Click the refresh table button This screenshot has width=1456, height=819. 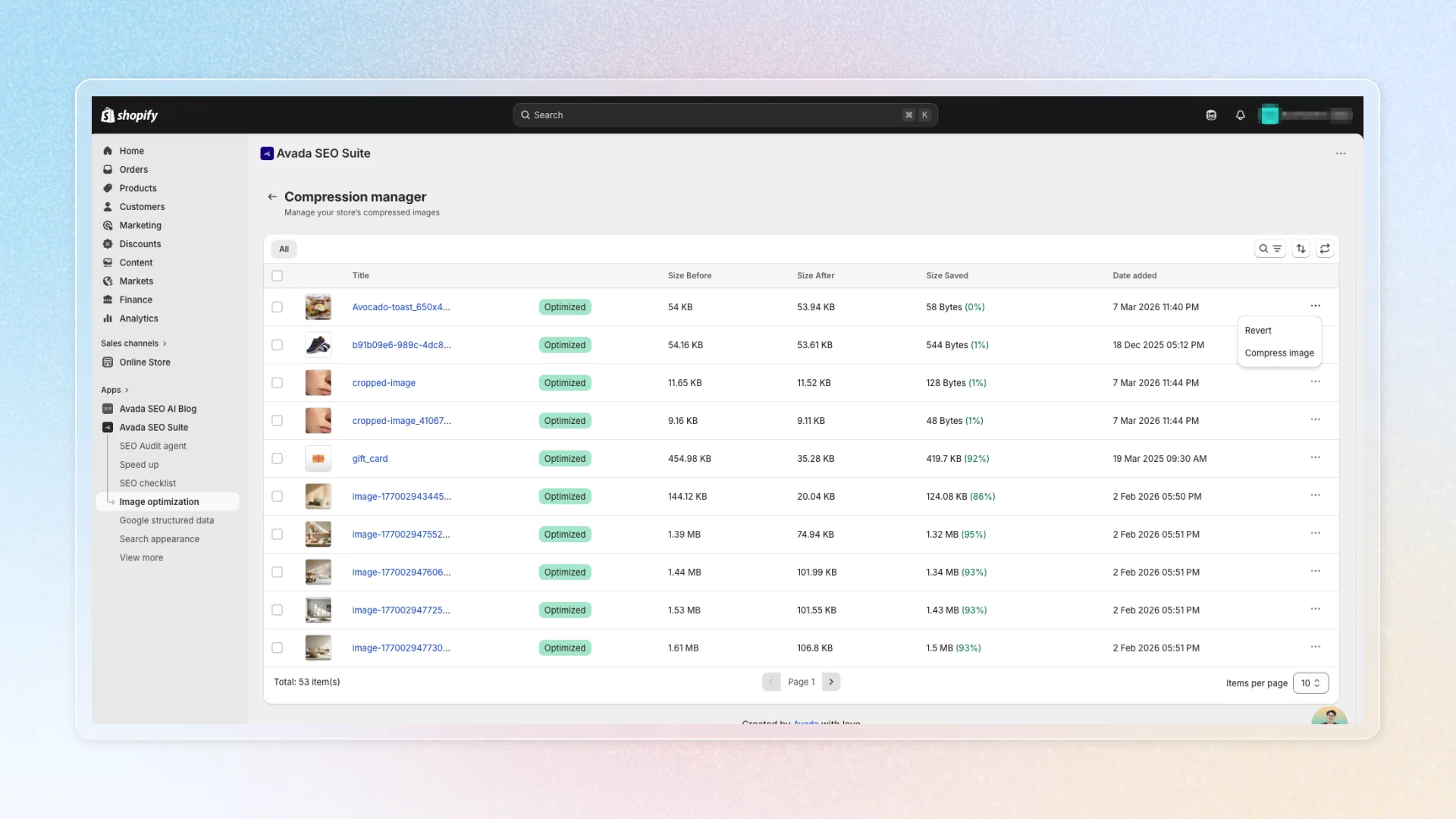[x=1325, y=249]
